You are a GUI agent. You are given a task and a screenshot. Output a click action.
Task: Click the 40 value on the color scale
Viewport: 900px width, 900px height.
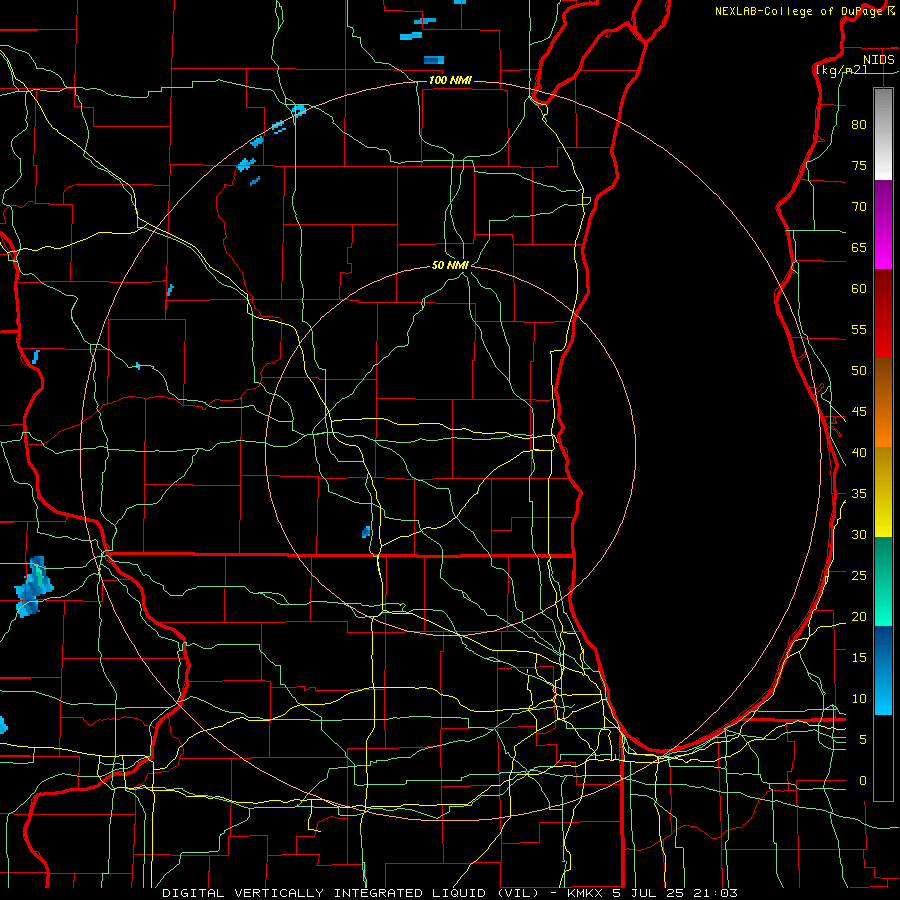859,452
